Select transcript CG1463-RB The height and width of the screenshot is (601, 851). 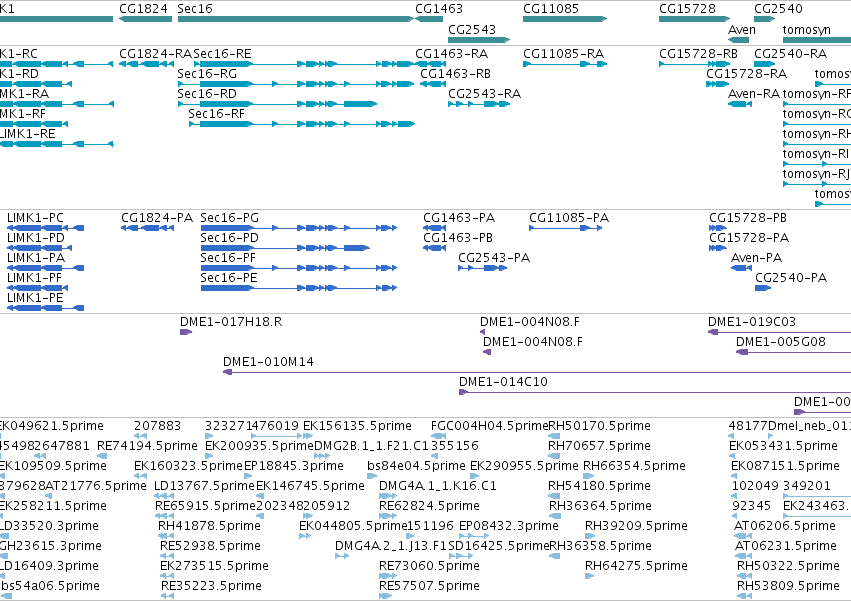(455, 74)
